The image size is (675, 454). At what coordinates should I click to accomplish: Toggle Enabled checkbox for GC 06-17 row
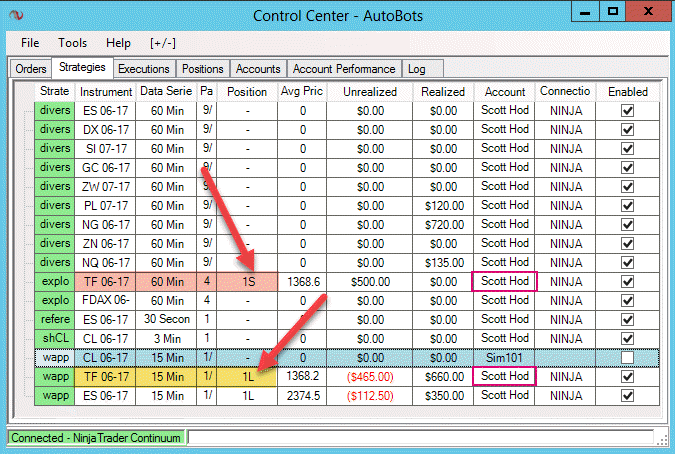tap(627, 168)
